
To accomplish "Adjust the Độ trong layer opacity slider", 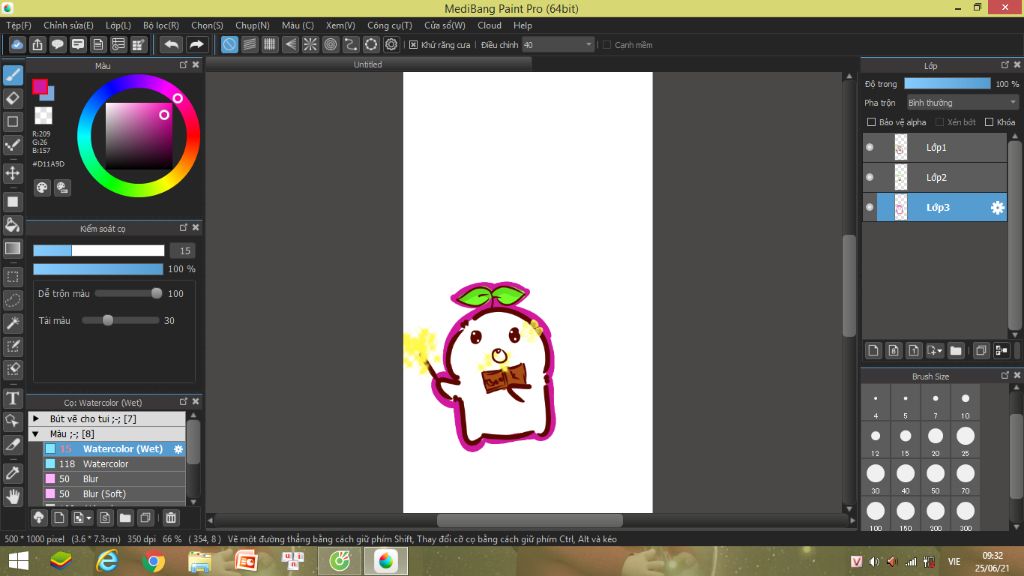I will (947, 84).
